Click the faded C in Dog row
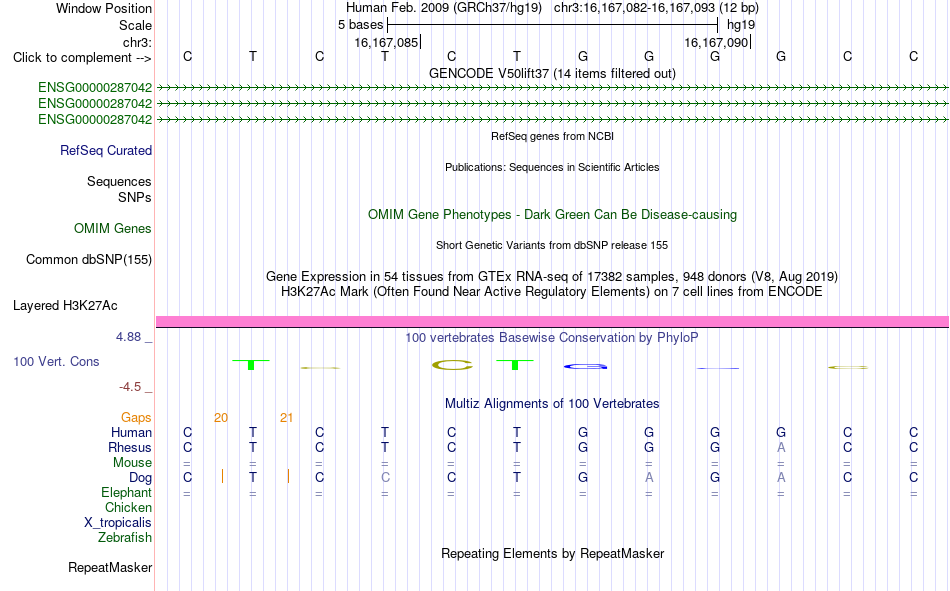This screenshot has width=950, height=591. point(385,478)
